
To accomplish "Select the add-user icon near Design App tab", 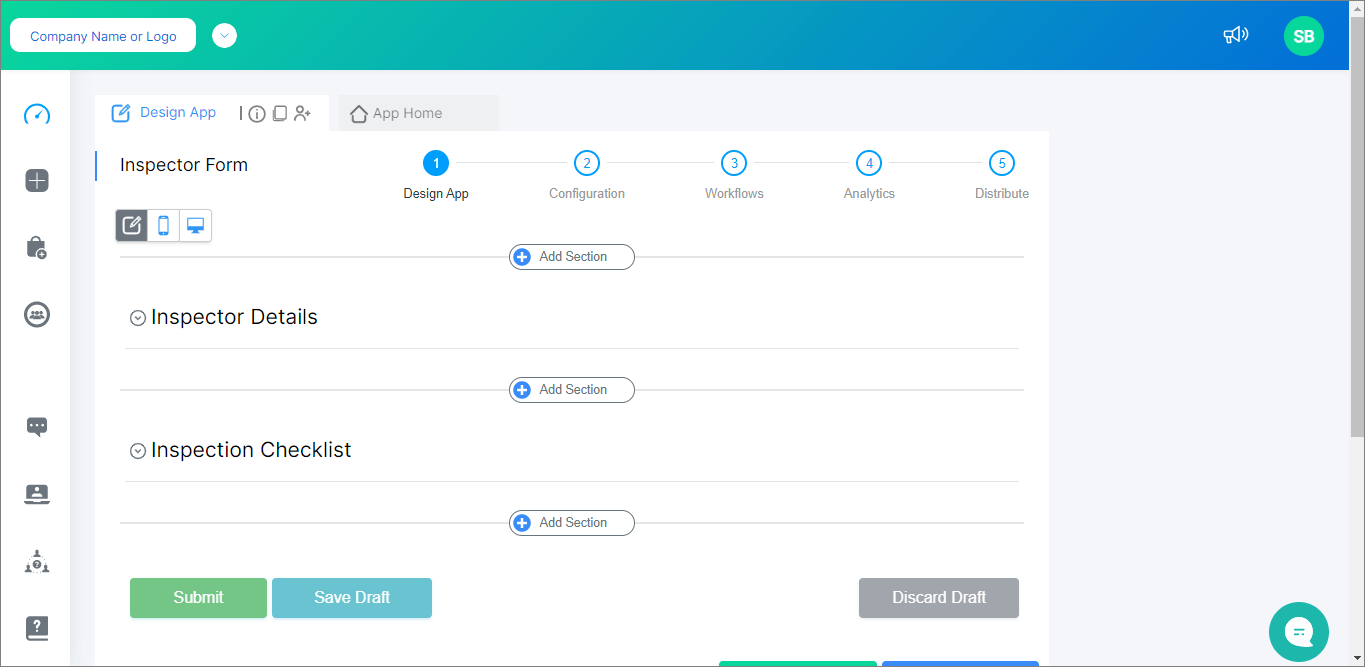I will coord(303,113).
